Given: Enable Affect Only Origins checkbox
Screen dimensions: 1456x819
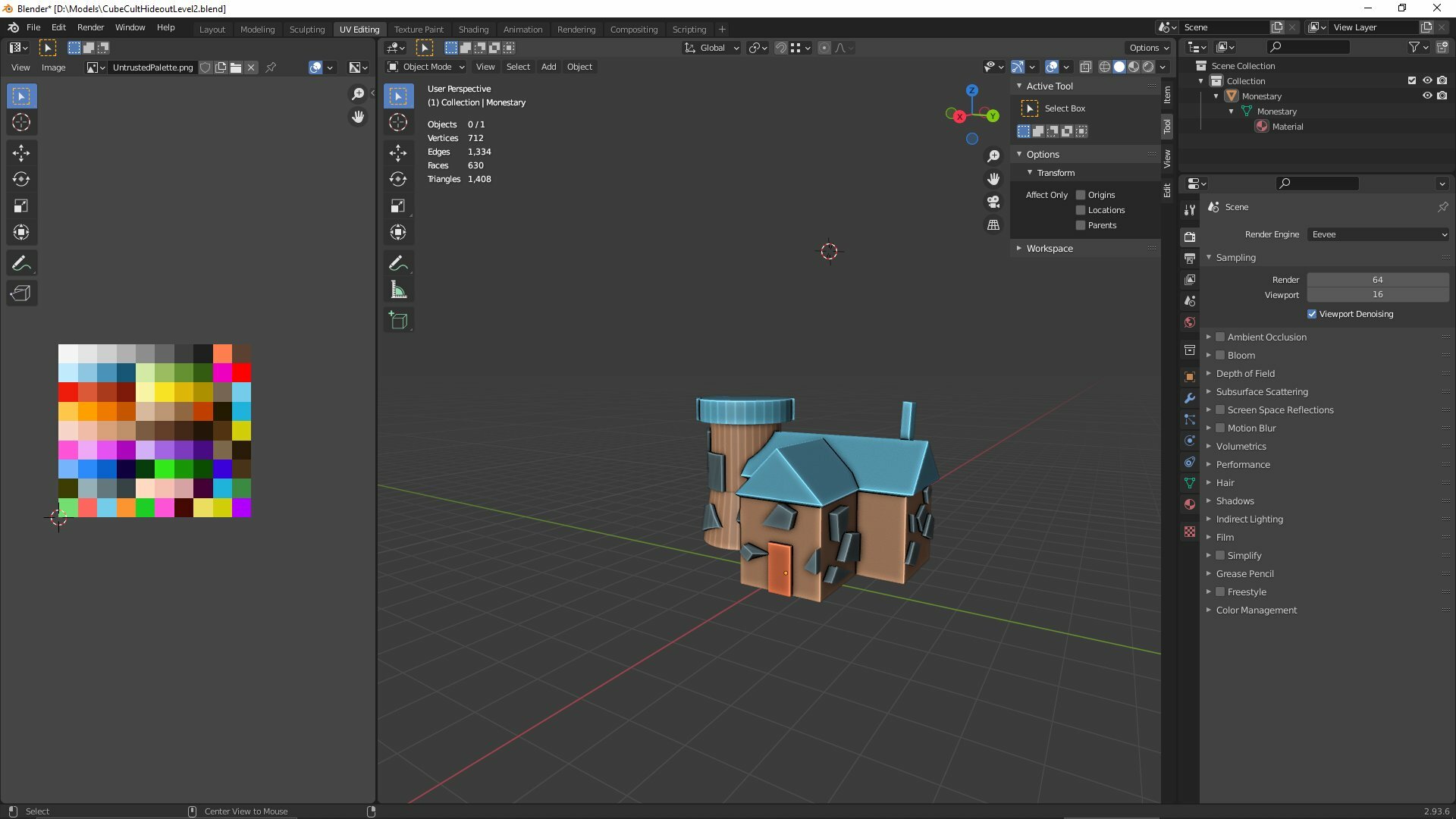Looking at the screenshot, I should (x=1081, y=195).
